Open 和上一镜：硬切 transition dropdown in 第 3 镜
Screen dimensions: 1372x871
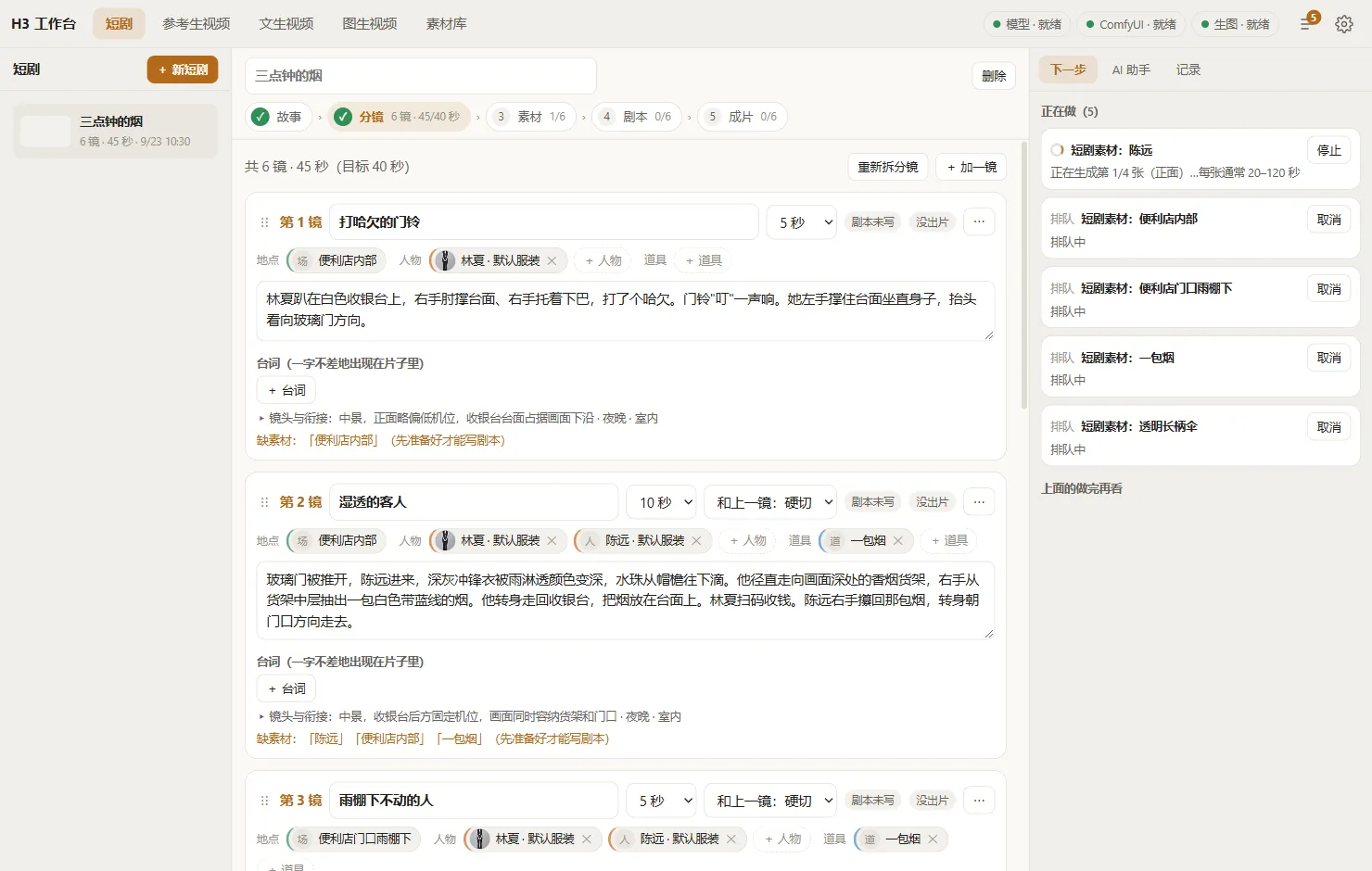tap(770, 801)
